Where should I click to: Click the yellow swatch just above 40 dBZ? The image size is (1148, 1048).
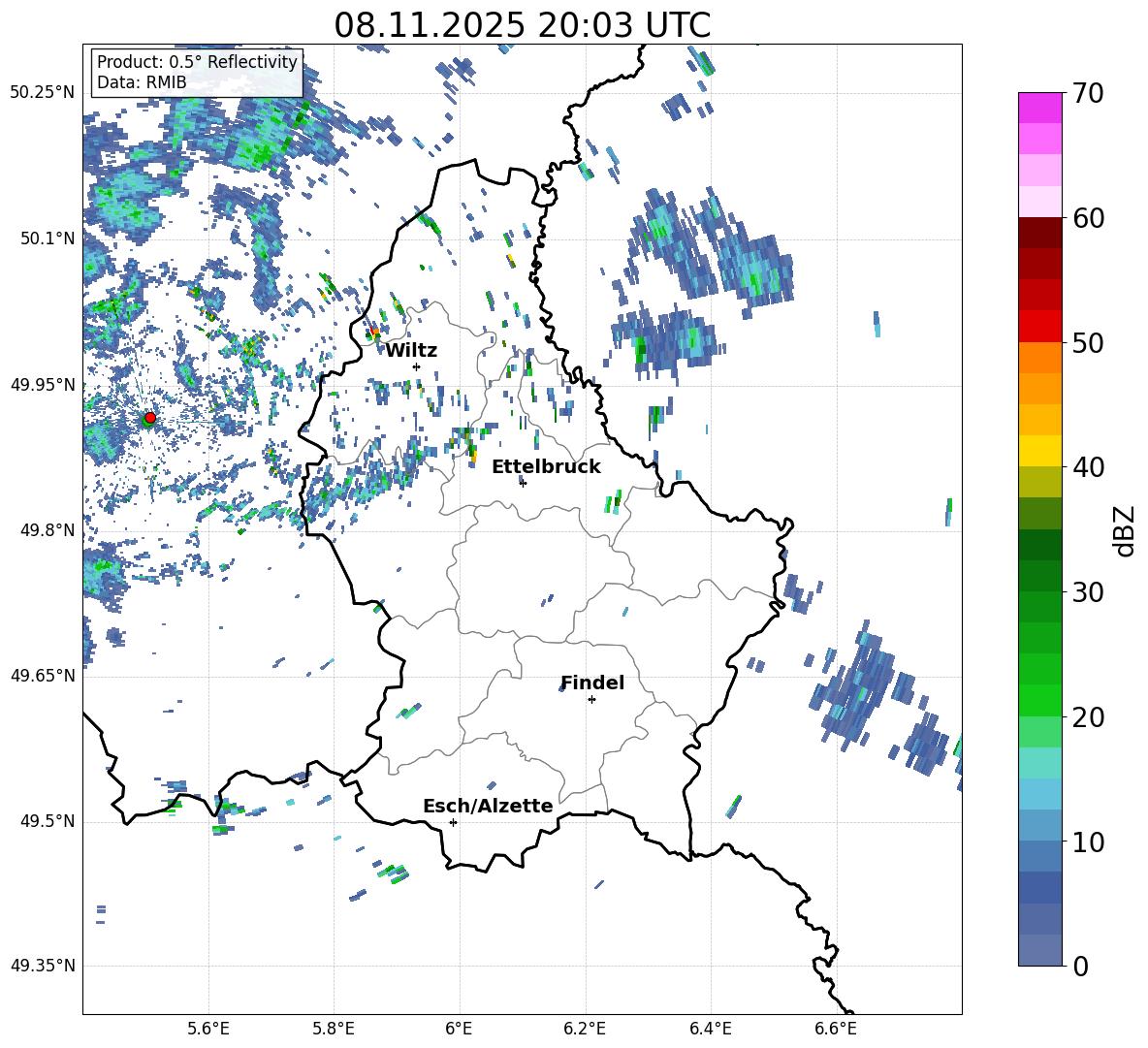[1040, 451]
